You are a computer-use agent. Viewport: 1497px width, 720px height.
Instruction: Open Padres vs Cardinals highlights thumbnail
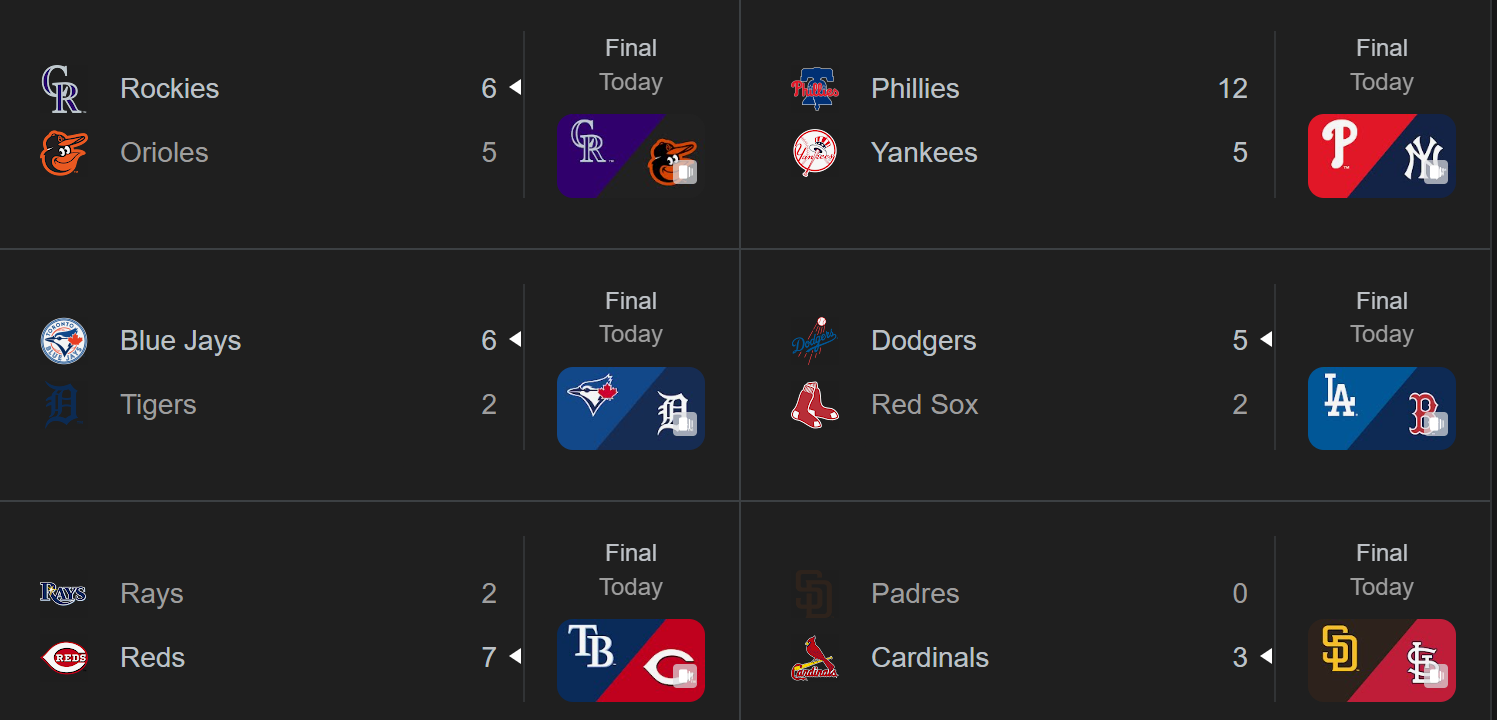(1381, 660)
